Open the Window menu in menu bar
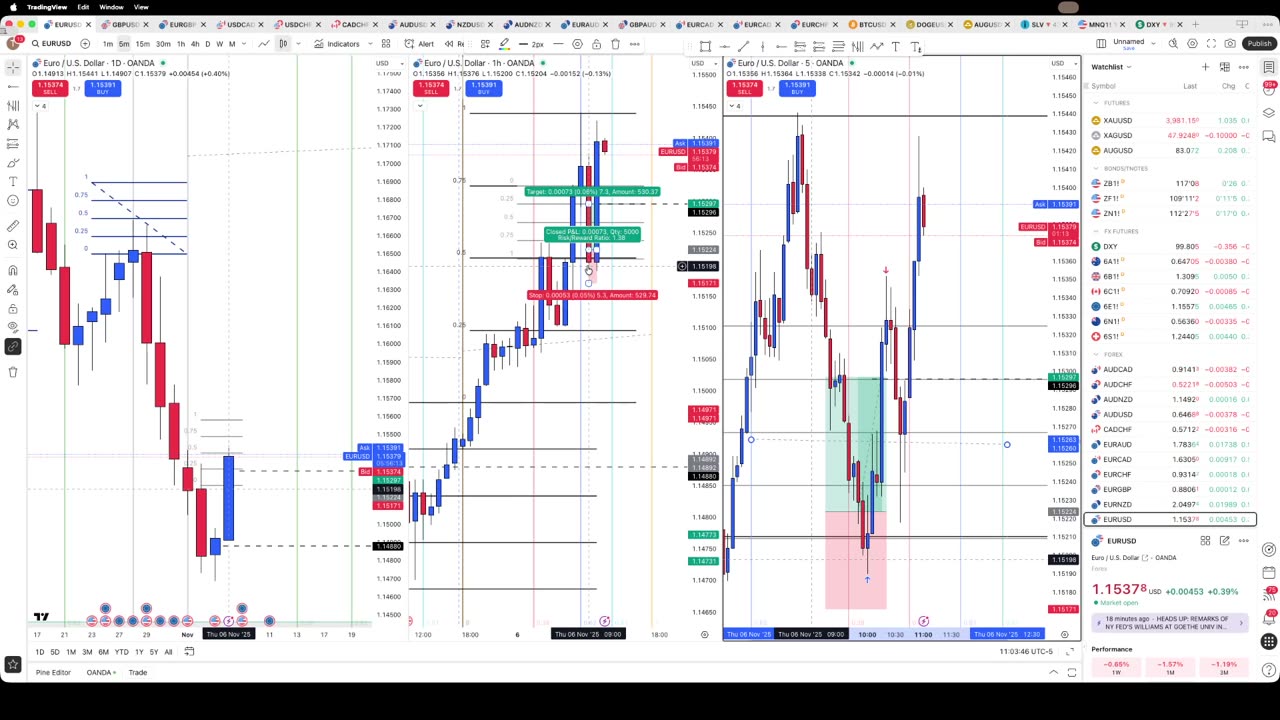This screenshot has height=720, width=1280. click(x=111, y=7)
